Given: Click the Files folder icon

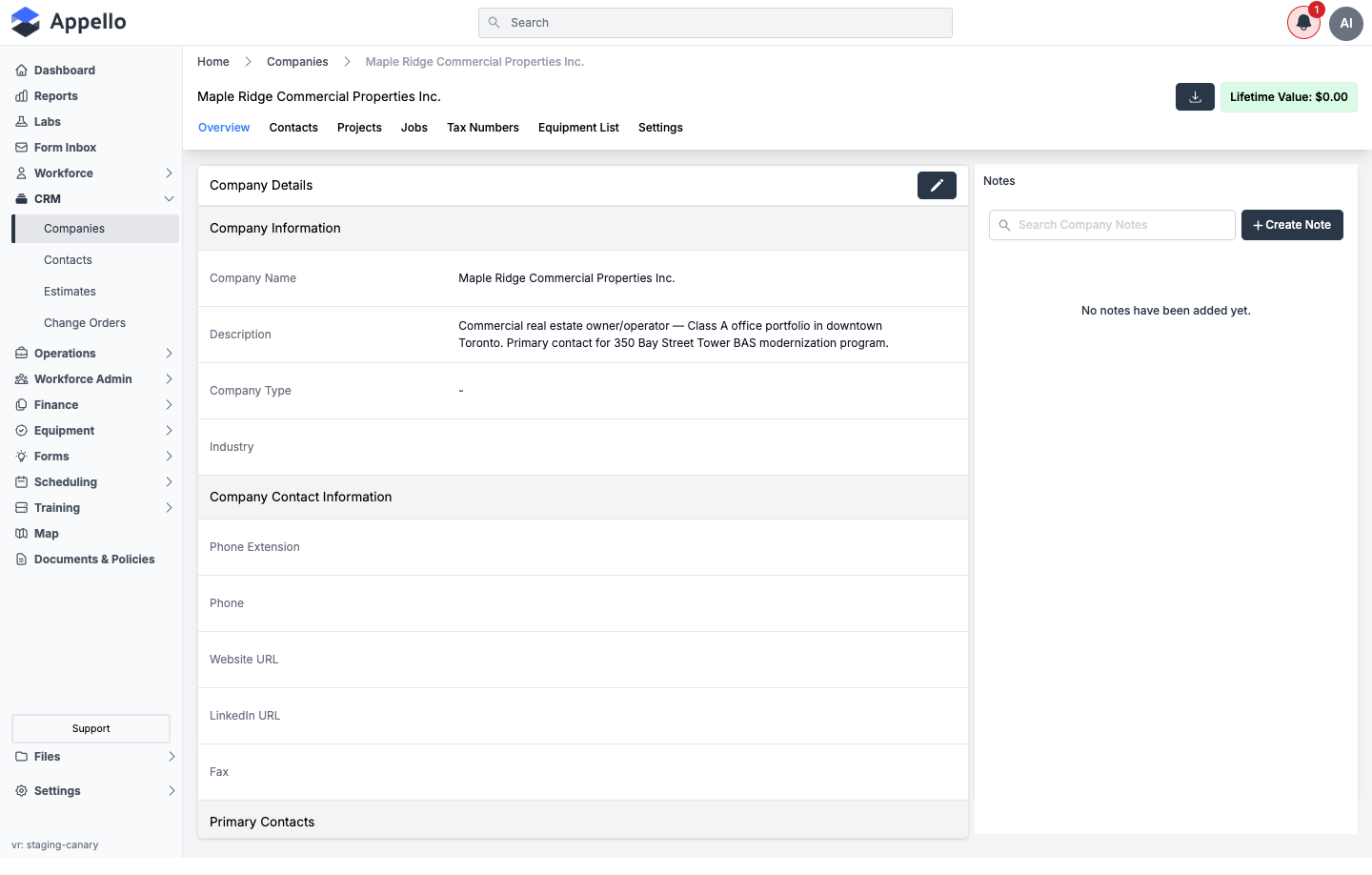Looking at the screenshot, I should click(x=21, y=757).
